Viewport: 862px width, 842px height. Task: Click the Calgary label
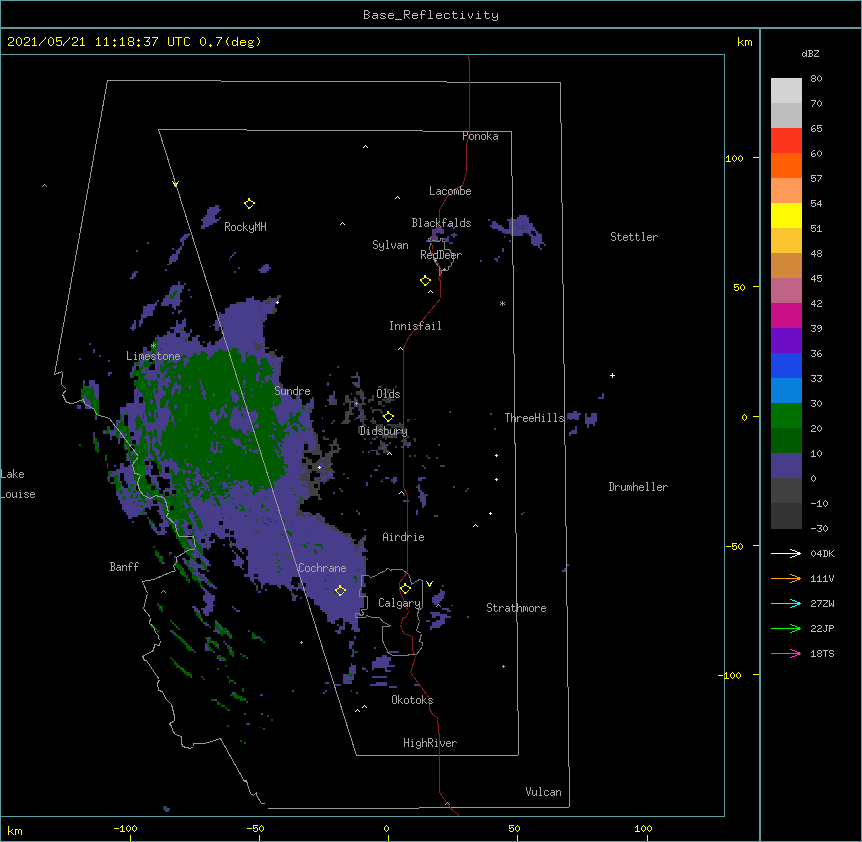[x=399, y=603]
